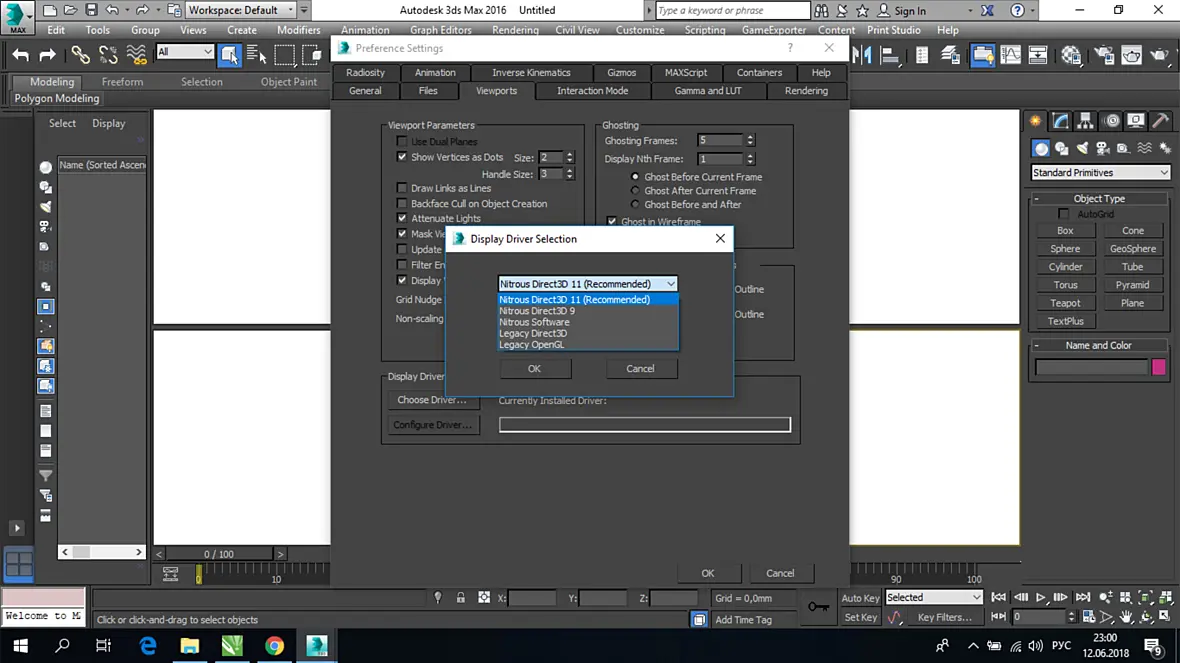Enable Use Dual Planes checkbox
Viewport: 1180px width, 663px height.
pos(402,141)
